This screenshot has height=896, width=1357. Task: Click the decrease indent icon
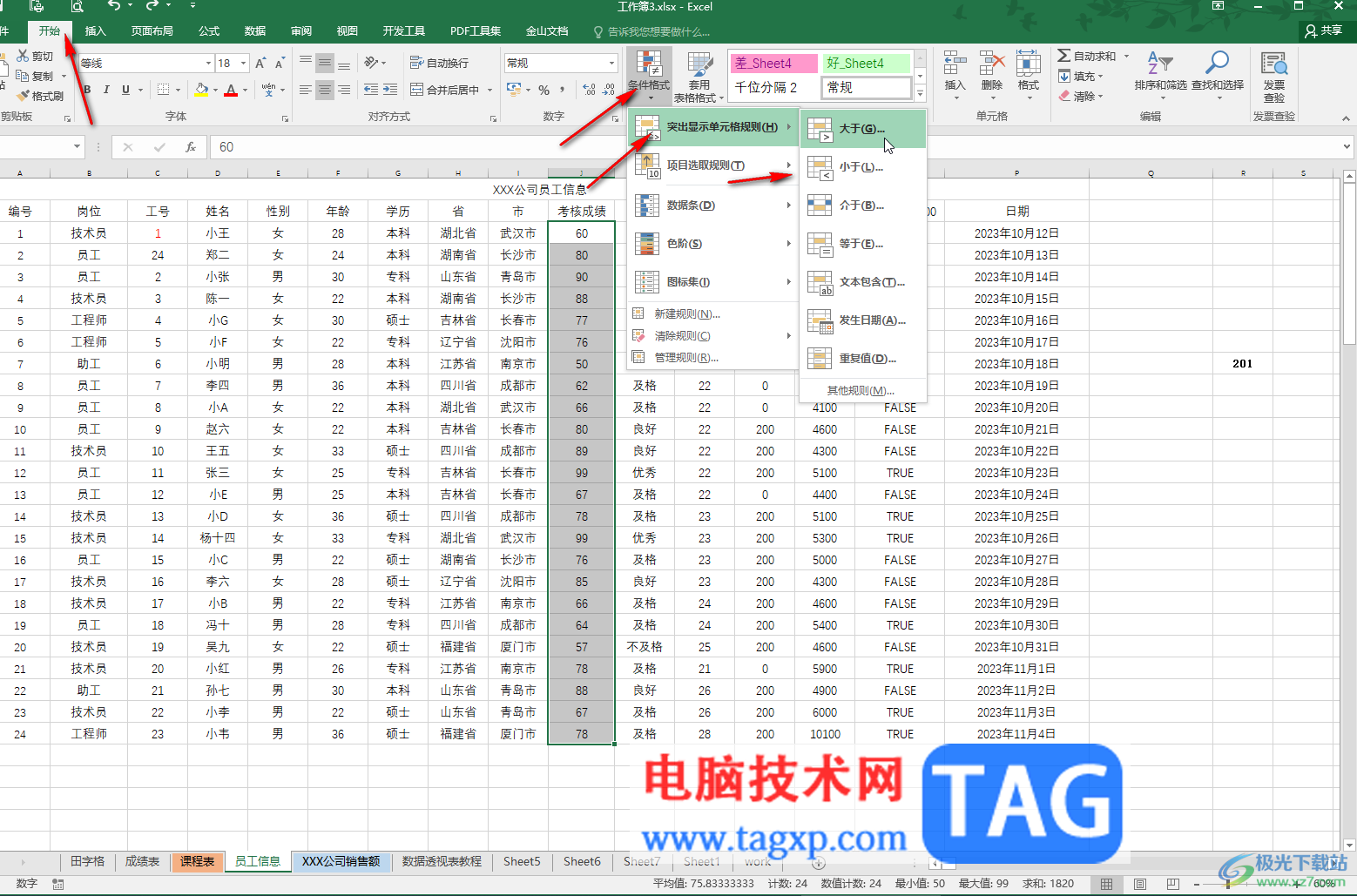pos(371,90)
